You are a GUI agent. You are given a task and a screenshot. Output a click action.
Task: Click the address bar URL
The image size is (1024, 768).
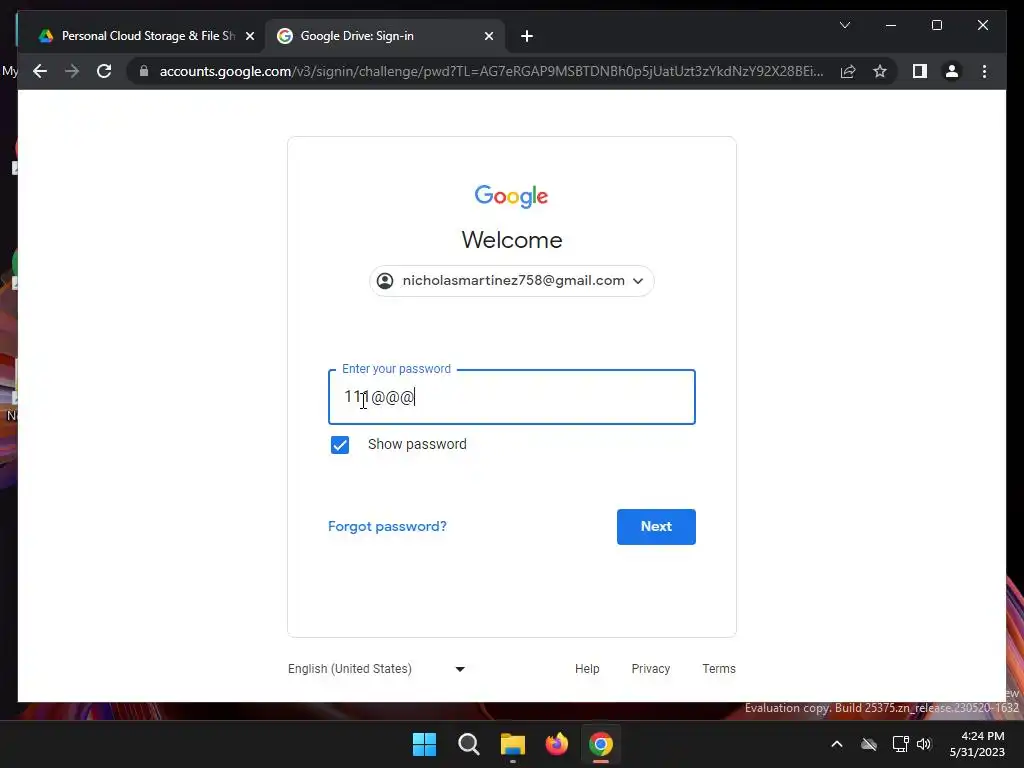[x=491, y=71]
